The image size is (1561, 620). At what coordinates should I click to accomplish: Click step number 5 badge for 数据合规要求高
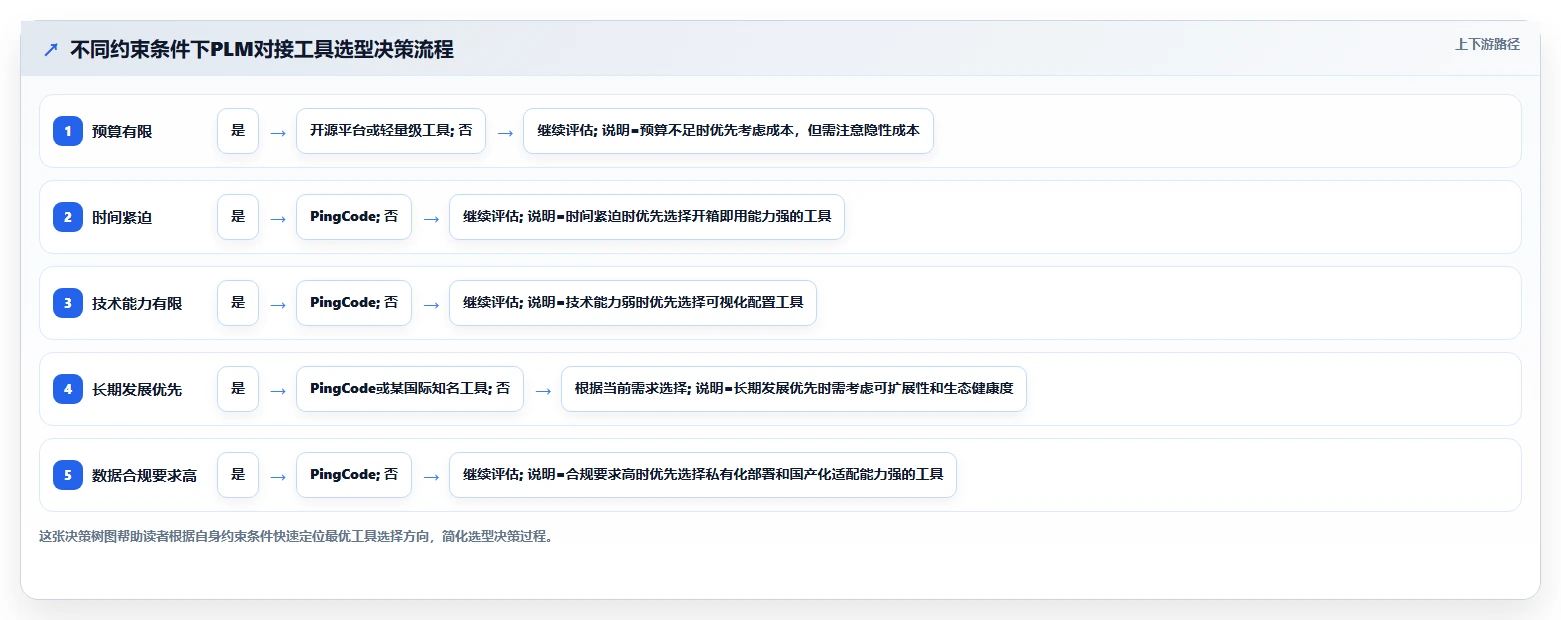coord(68,474)
